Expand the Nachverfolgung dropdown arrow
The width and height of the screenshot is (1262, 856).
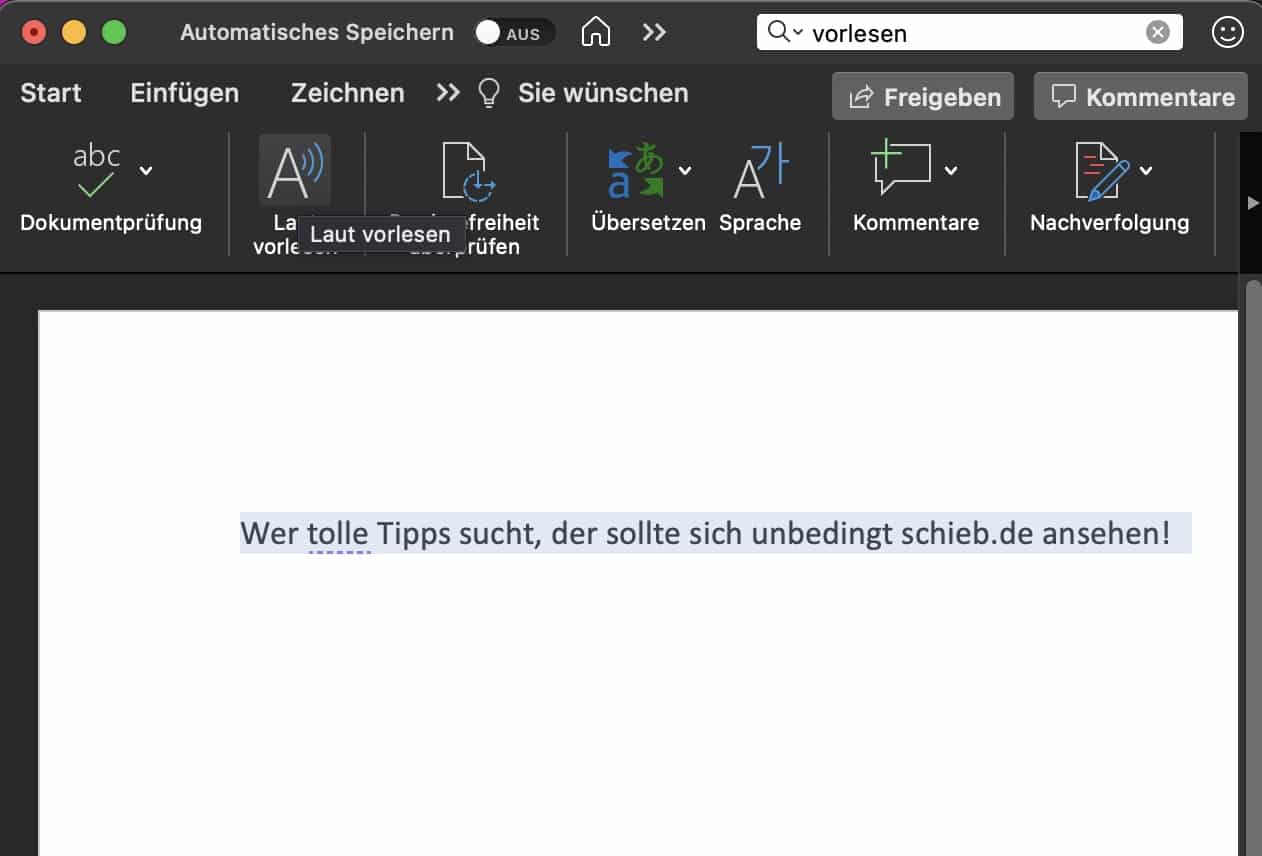coord(1146,170)
